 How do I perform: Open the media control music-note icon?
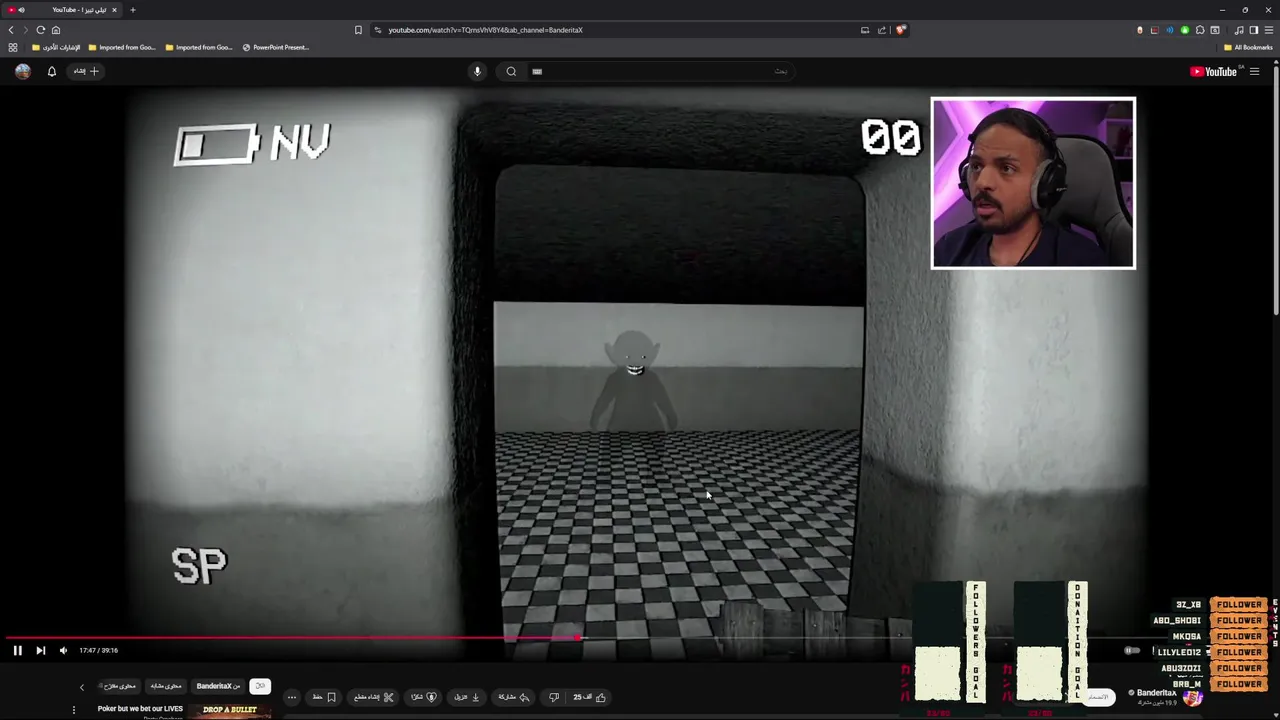(1239, 30)
